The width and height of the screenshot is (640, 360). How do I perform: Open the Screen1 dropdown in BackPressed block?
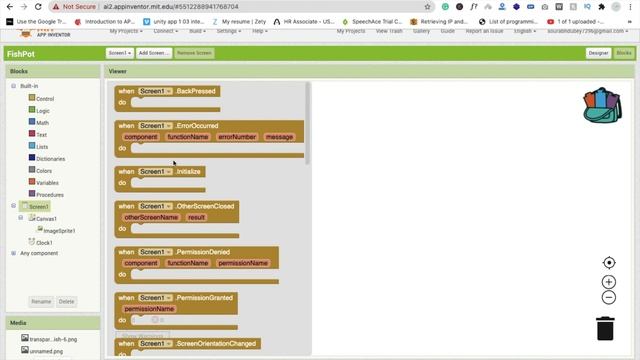[x=156, y=91]
